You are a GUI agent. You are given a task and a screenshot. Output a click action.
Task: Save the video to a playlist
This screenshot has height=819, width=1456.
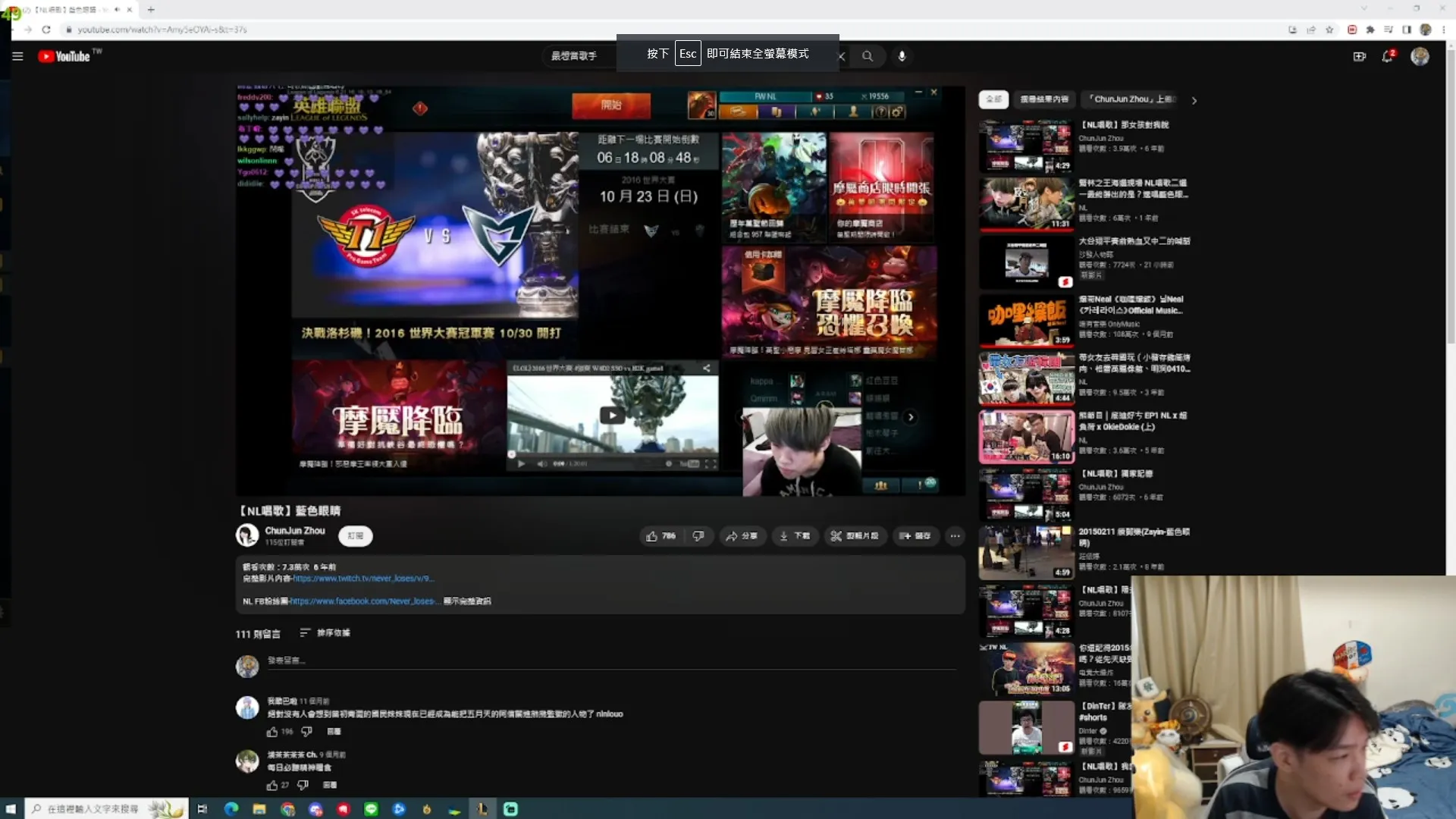915,536
